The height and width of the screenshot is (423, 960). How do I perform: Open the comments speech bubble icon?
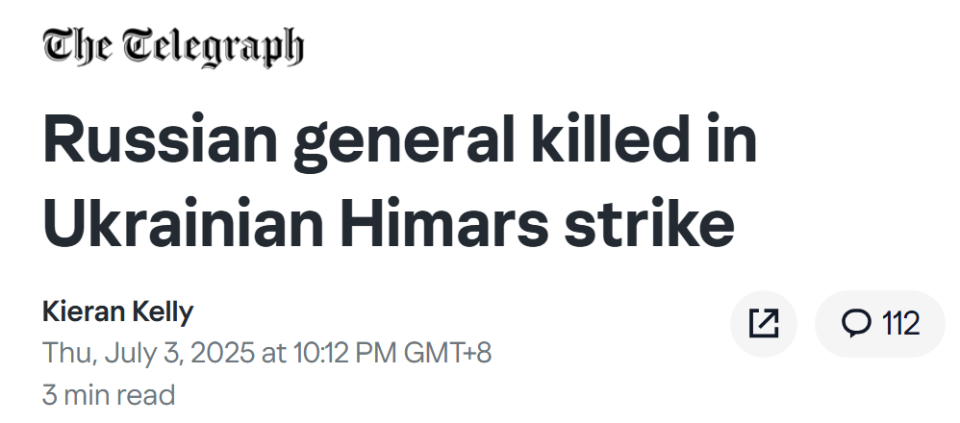[x=855, y=323]
